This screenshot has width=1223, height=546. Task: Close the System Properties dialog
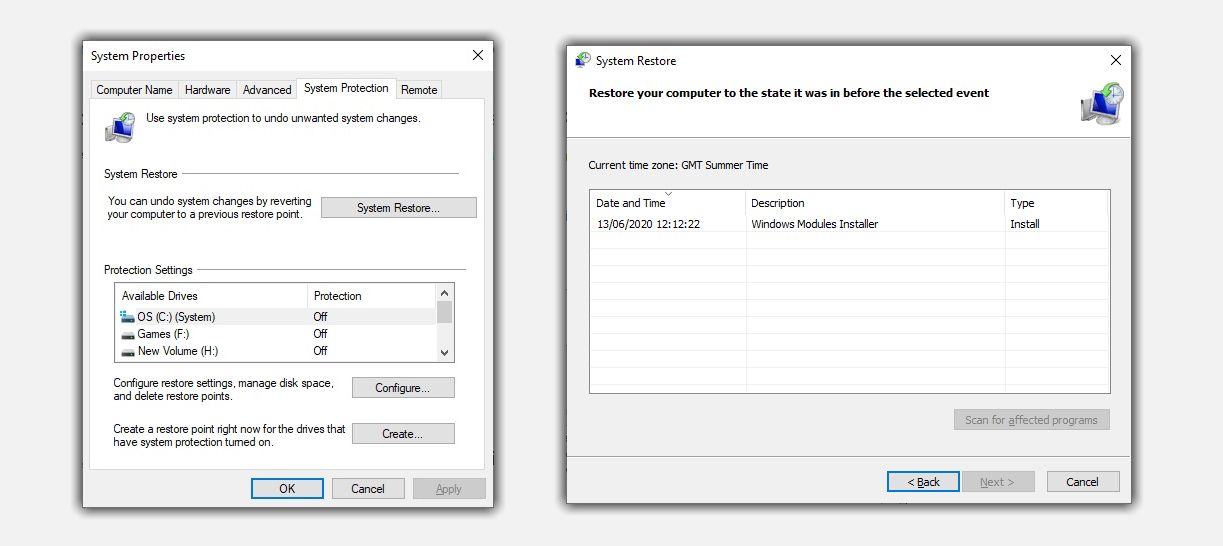point(477,56)
